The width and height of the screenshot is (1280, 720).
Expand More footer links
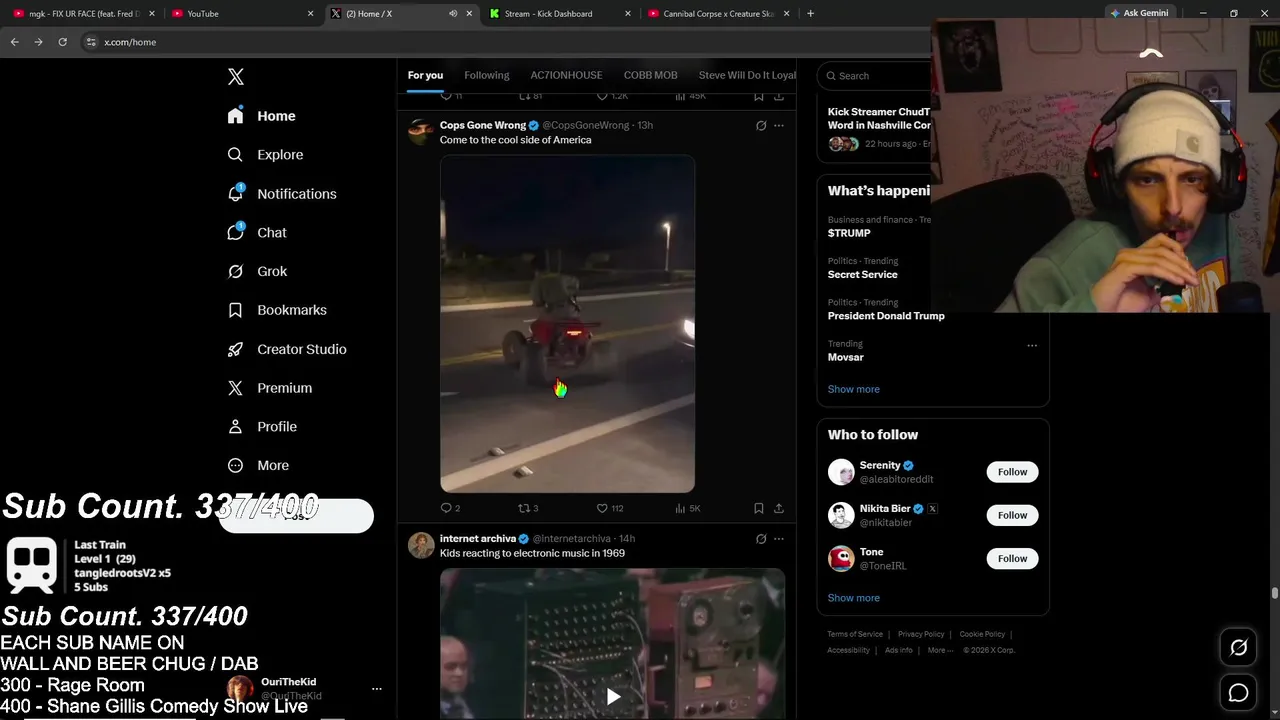[939, 650]
